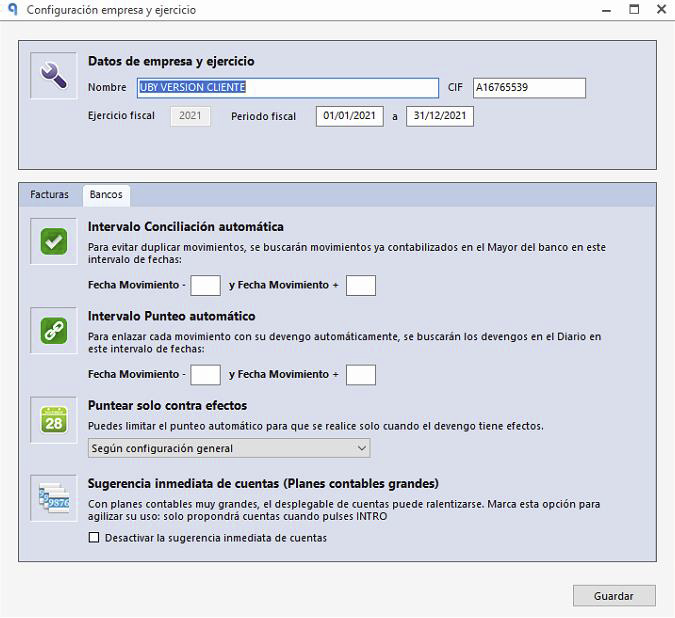
Task: Click Punteo automático Fecha Movimiento minus field
Action: tap(205, 374)
